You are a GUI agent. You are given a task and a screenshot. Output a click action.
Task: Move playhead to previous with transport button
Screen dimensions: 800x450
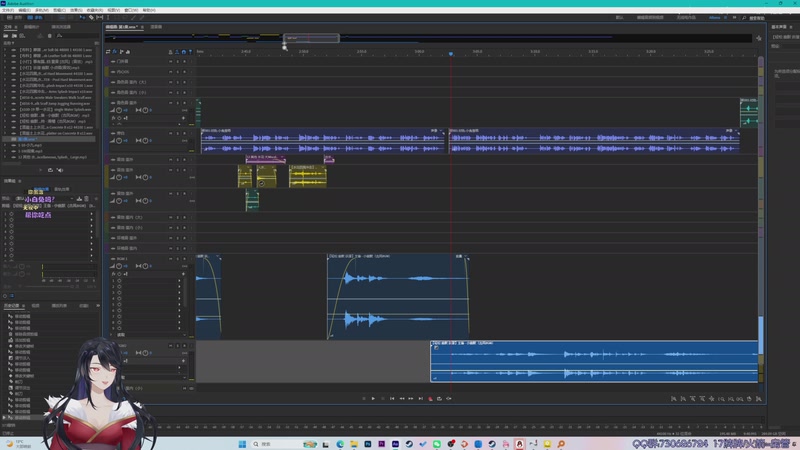392,398
